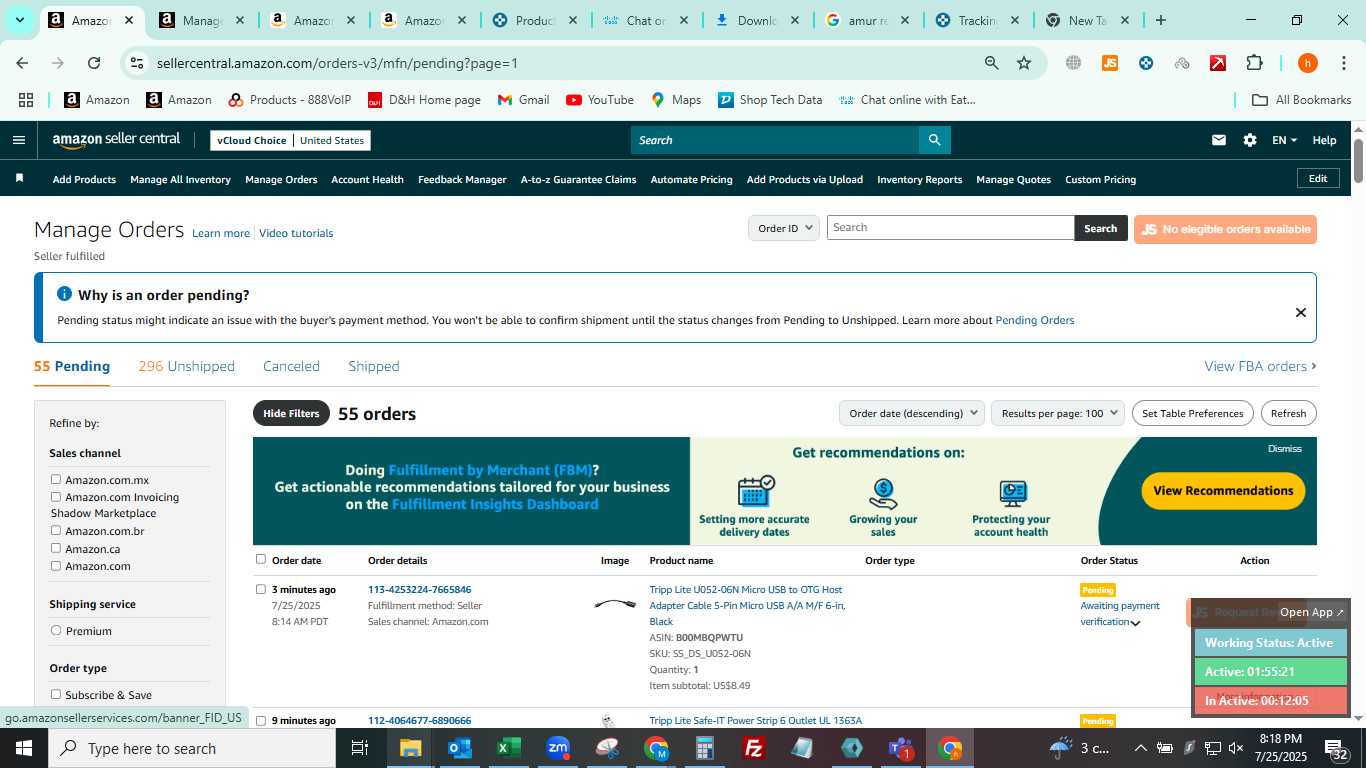Open order link 113-4253224-7665846
The image size is (1366, 768).
(419, 589)
